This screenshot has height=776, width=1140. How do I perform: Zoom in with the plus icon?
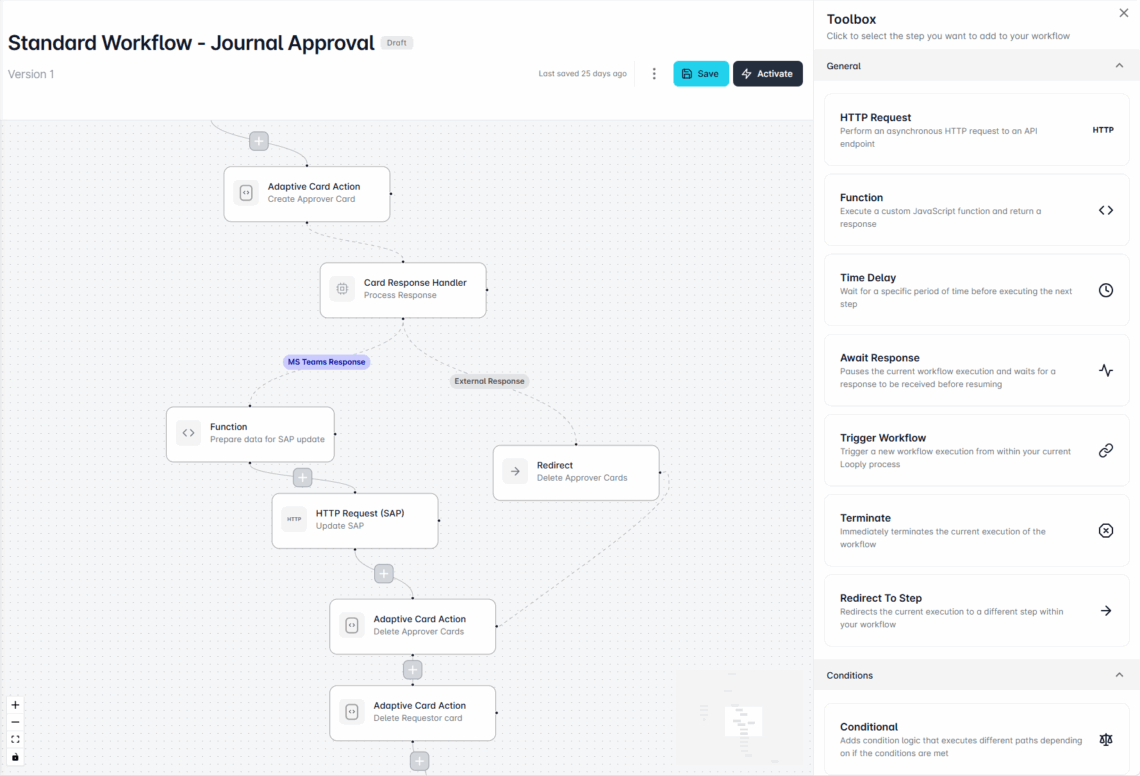(x=15, y=705)
